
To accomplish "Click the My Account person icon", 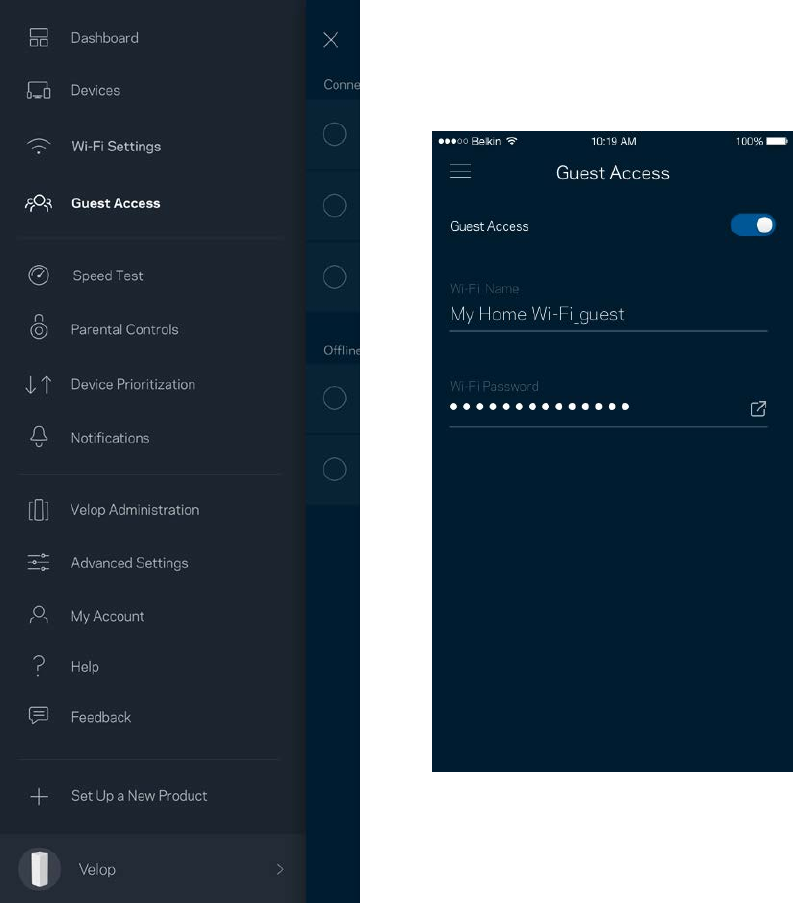I will coord(39,614).
